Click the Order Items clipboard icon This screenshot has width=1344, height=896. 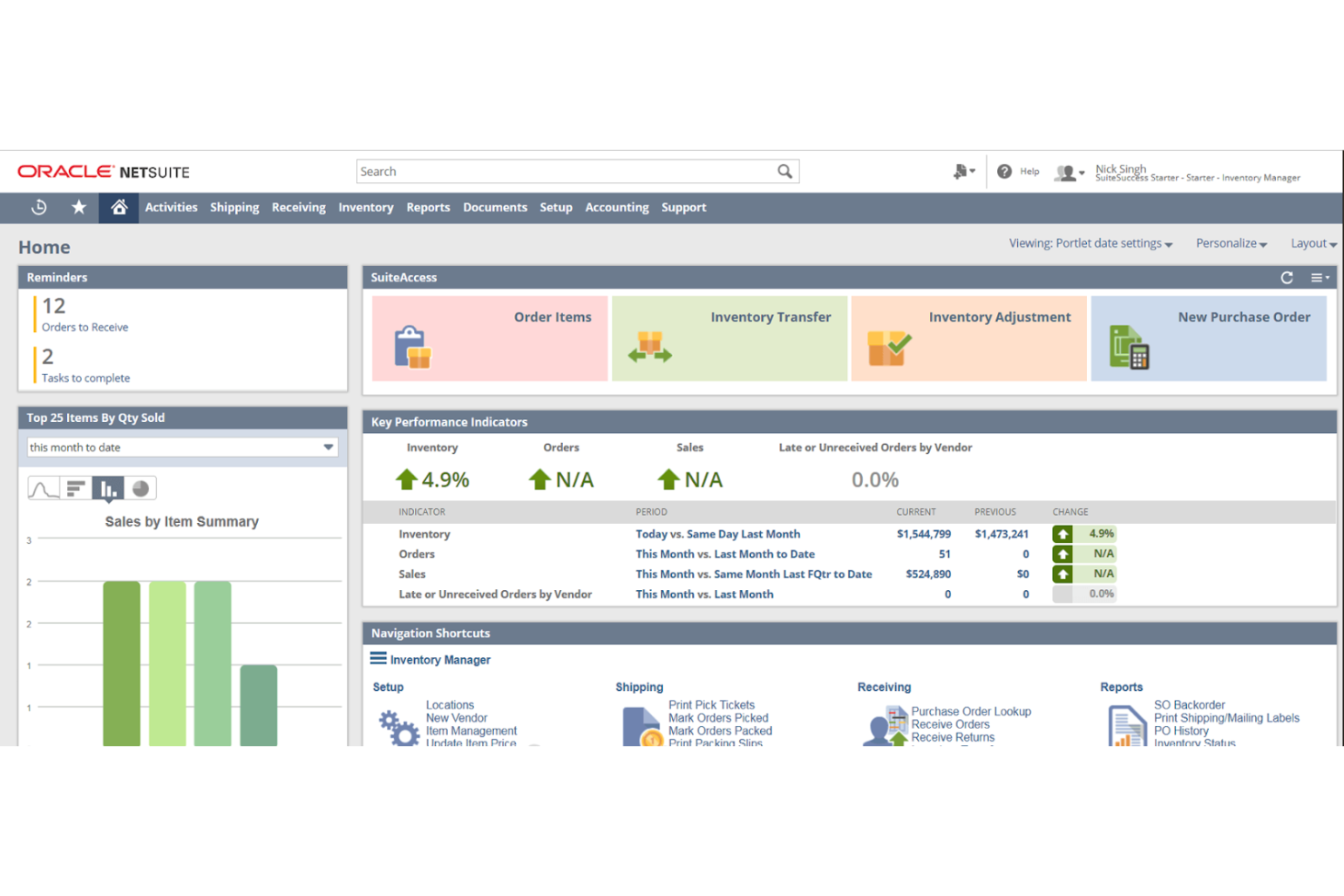[412, 347]
